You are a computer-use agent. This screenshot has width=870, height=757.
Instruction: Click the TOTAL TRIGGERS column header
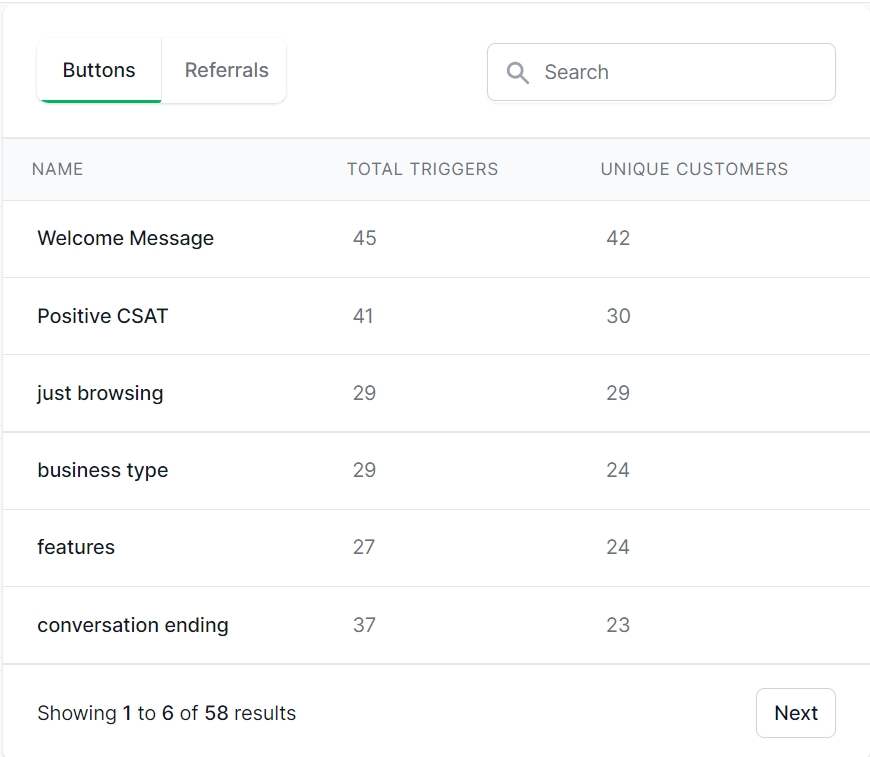pyautogui.click(x=422, y=169)
